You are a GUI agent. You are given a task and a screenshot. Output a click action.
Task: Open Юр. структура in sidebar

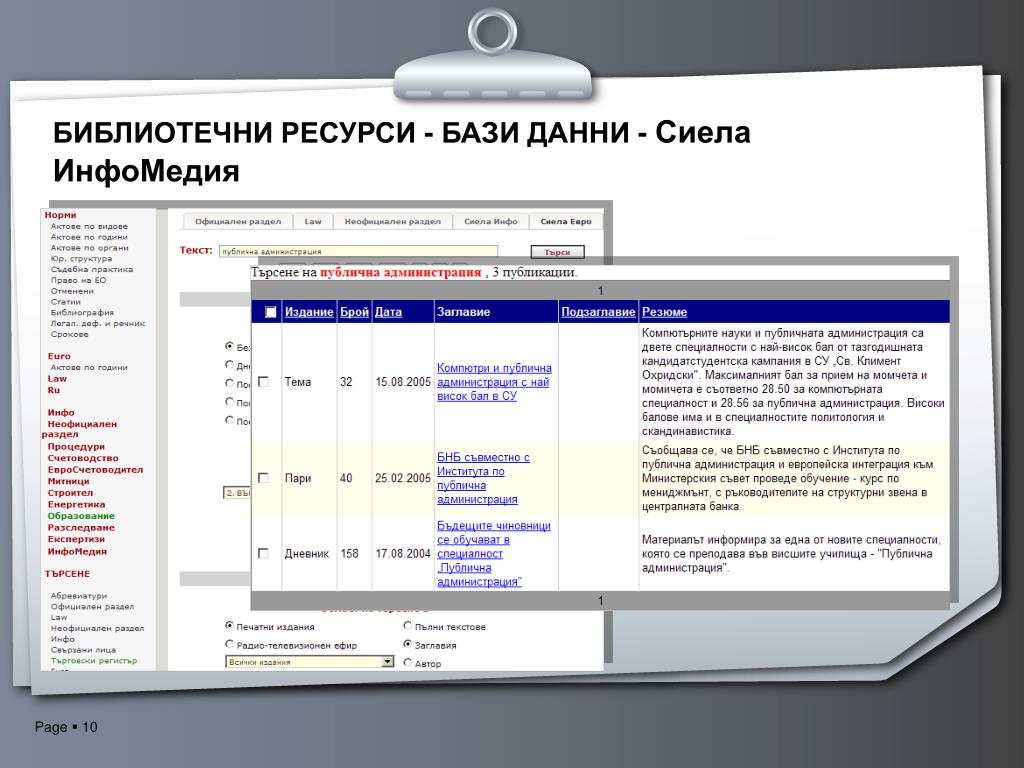(x=81, y=259)
